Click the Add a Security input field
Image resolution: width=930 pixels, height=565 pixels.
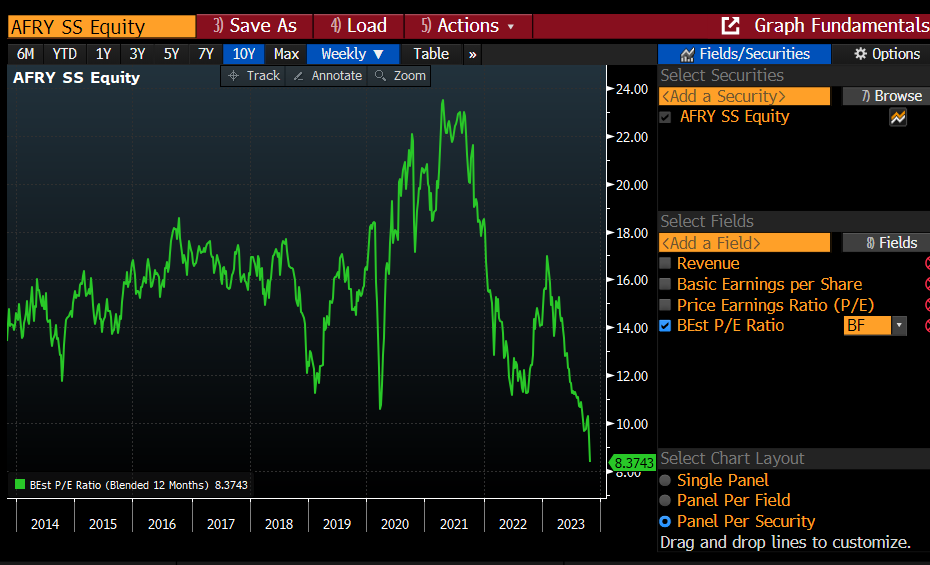click(x=744, y=96)
